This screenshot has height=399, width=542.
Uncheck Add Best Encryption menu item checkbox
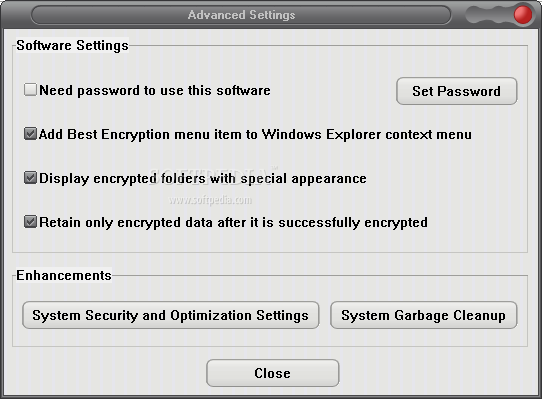pyautogui.click(x=30, y=134)
